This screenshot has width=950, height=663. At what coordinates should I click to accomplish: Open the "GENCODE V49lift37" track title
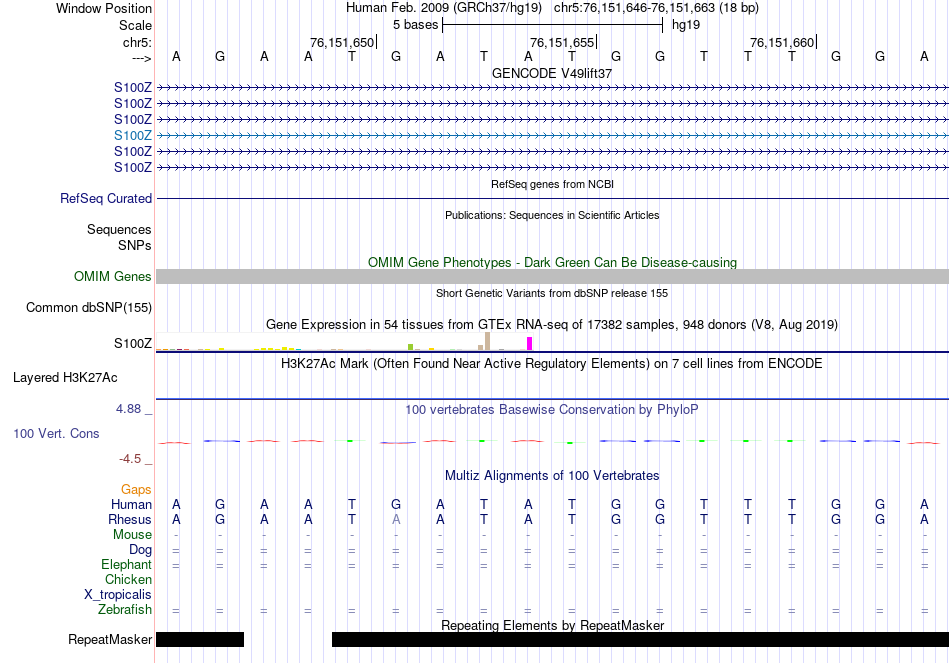(552, 73)
